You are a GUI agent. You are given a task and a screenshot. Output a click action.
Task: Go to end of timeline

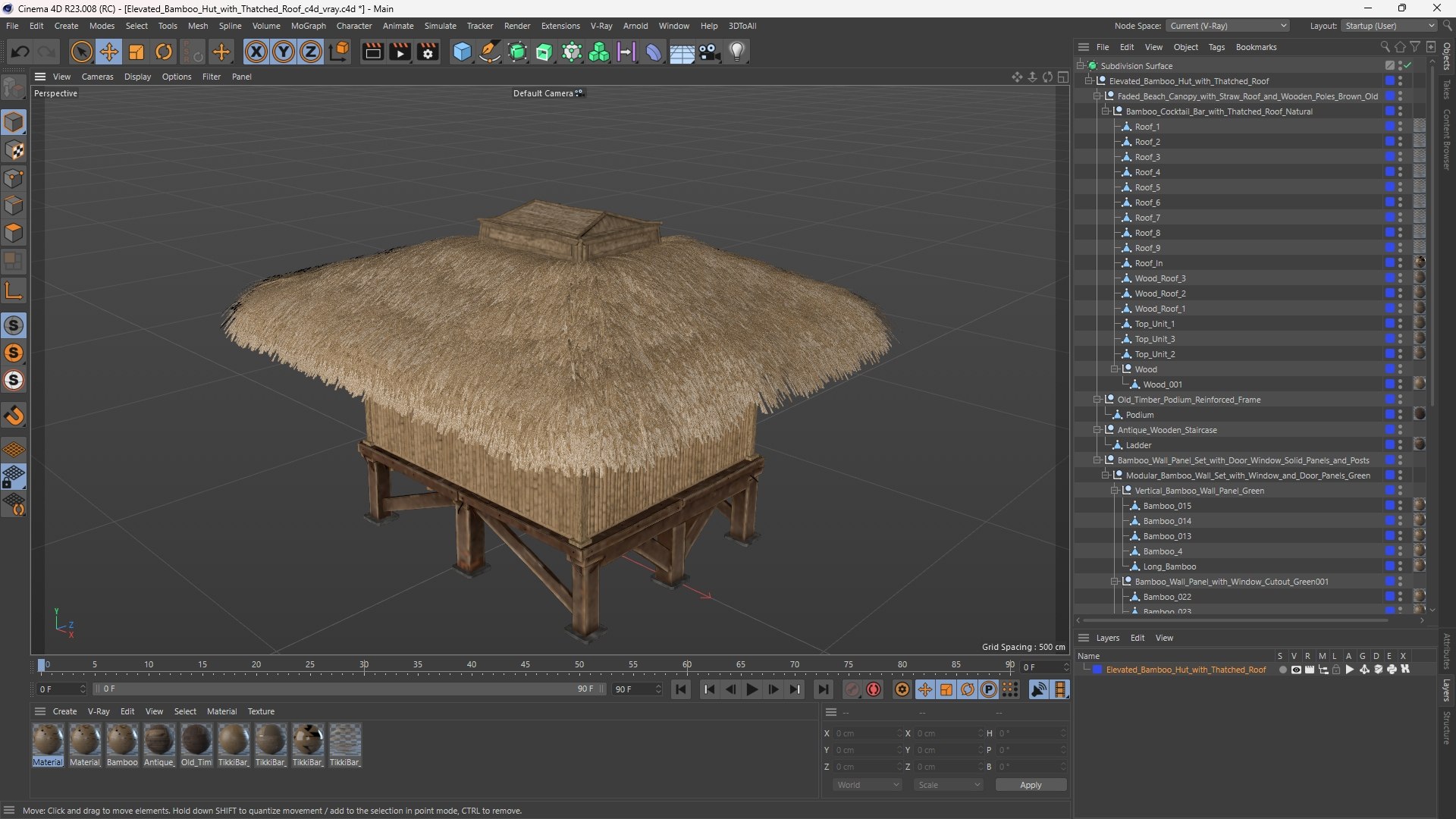(823, 689)
